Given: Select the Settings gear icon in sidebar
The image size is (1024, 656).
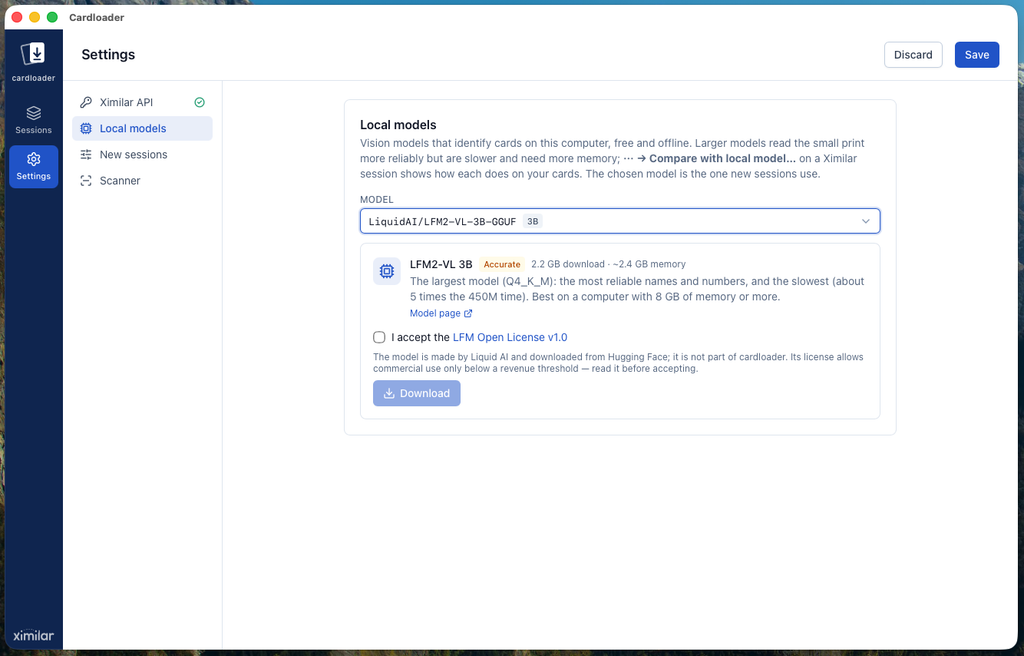Looking at the screenshot, I should tap(33, 159).
